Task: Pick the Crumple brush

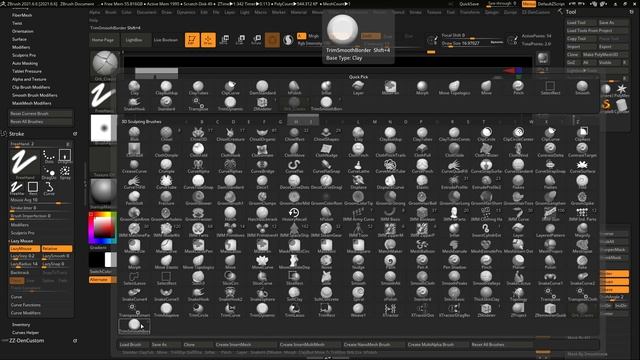Action: 166,166
